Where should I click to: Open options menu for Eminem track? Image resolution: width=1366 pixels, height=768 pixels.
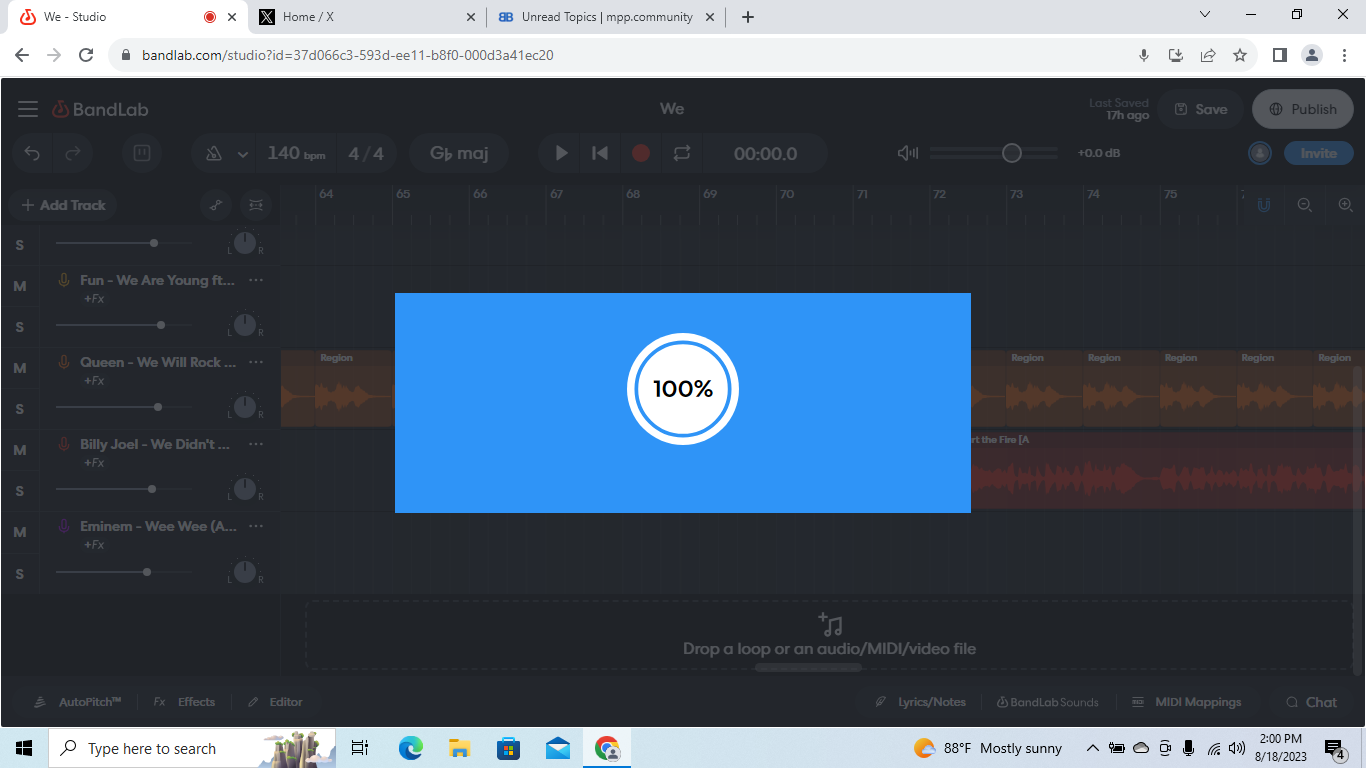[x=256, y=527]
